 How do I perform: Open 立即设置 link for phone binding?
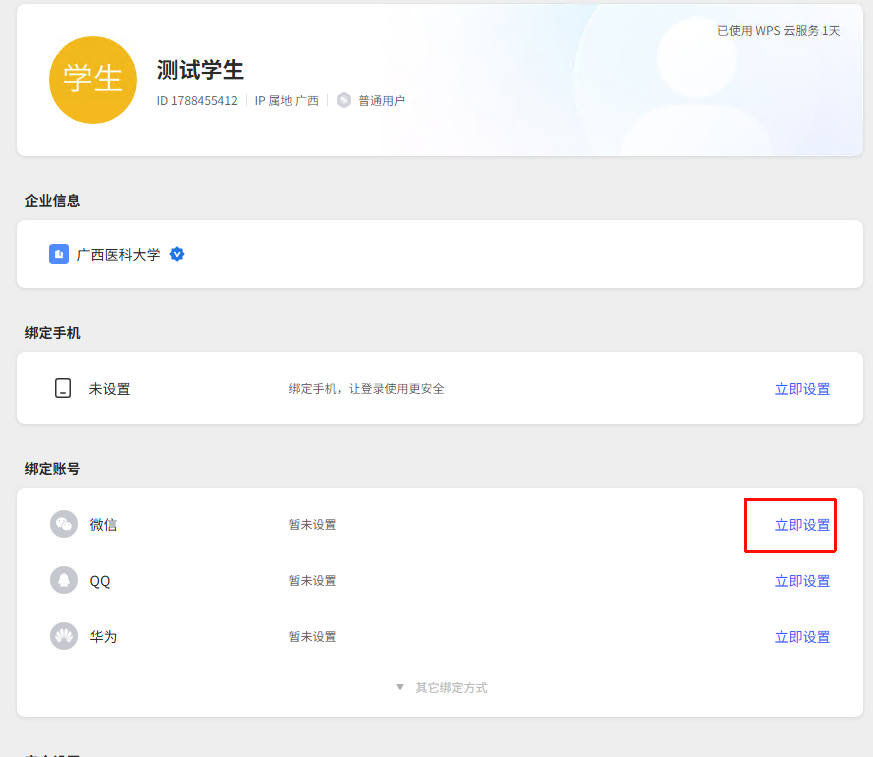click(x=802, y=389)
